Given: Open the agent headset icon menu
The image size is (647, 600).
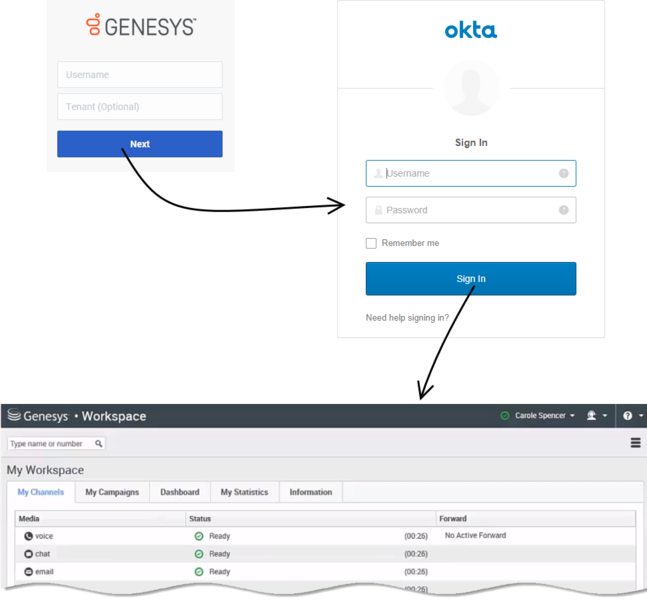Looking at the screenshot, I should (591, 416).
